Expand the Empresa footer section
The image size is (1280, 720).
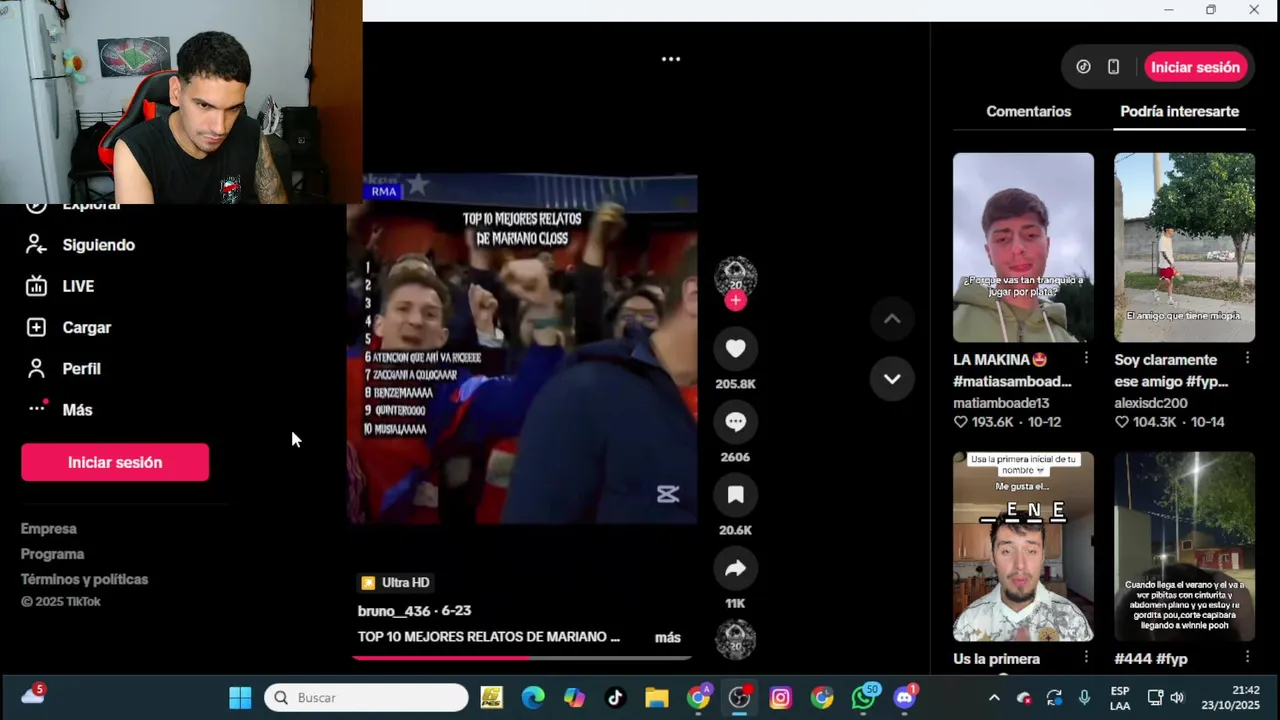(x=49, y=528)
